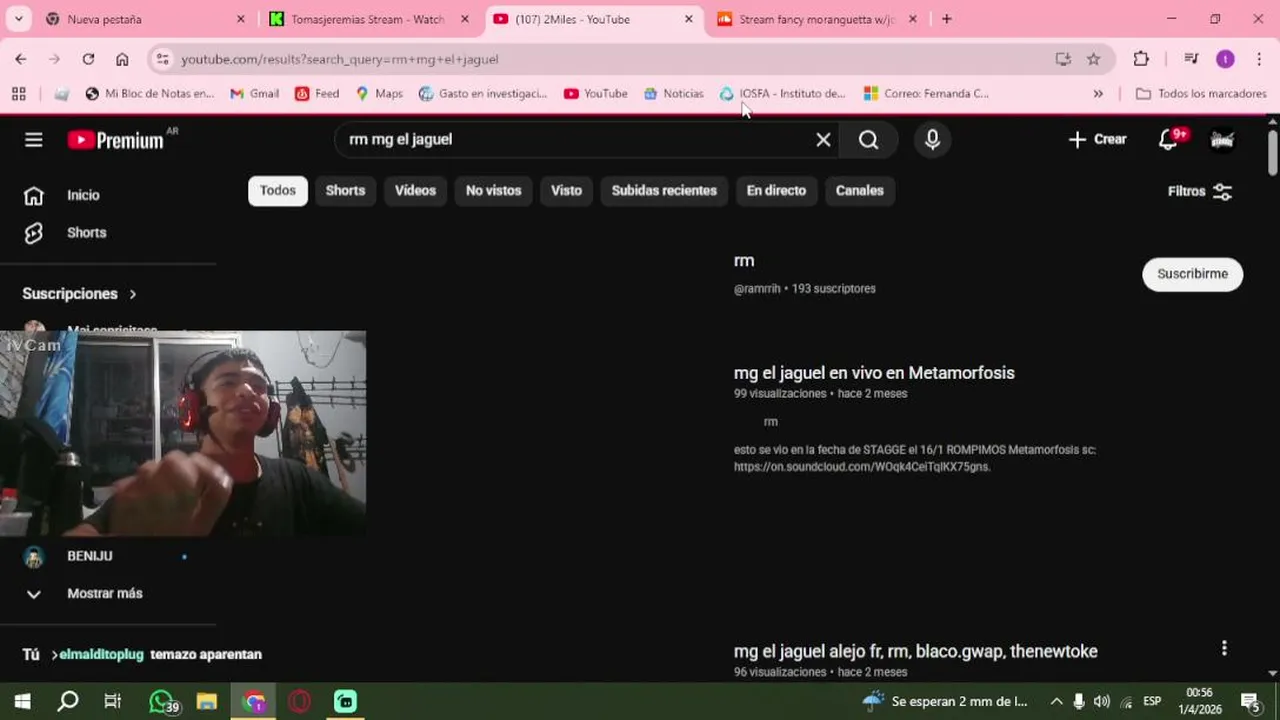Screen dimensions: 1280x720
Task: Open the rm channel result
Action: point(744,261)
